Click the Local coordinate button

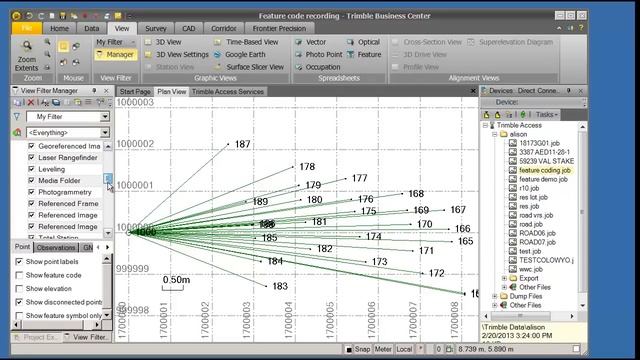point(404,349)
